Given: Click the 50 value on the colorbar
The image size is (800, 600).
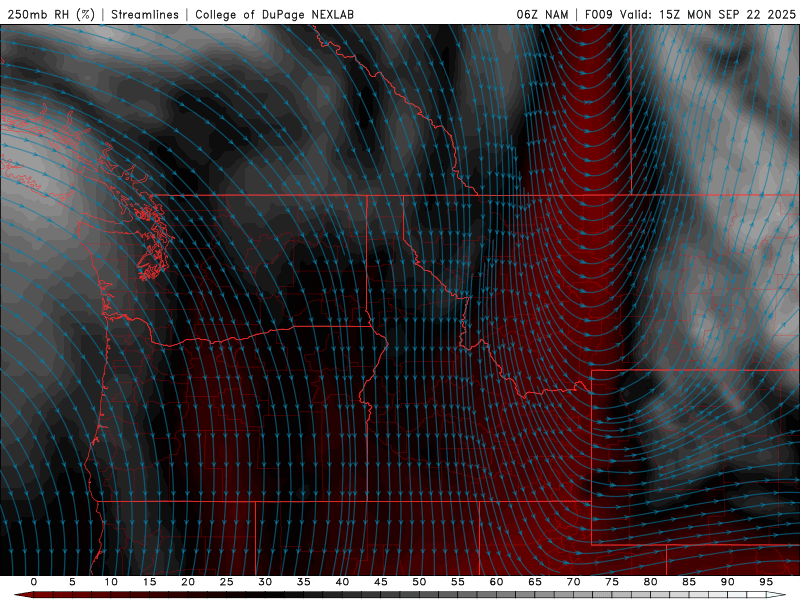Looking at the screenshot, I should tap(419, 582).
